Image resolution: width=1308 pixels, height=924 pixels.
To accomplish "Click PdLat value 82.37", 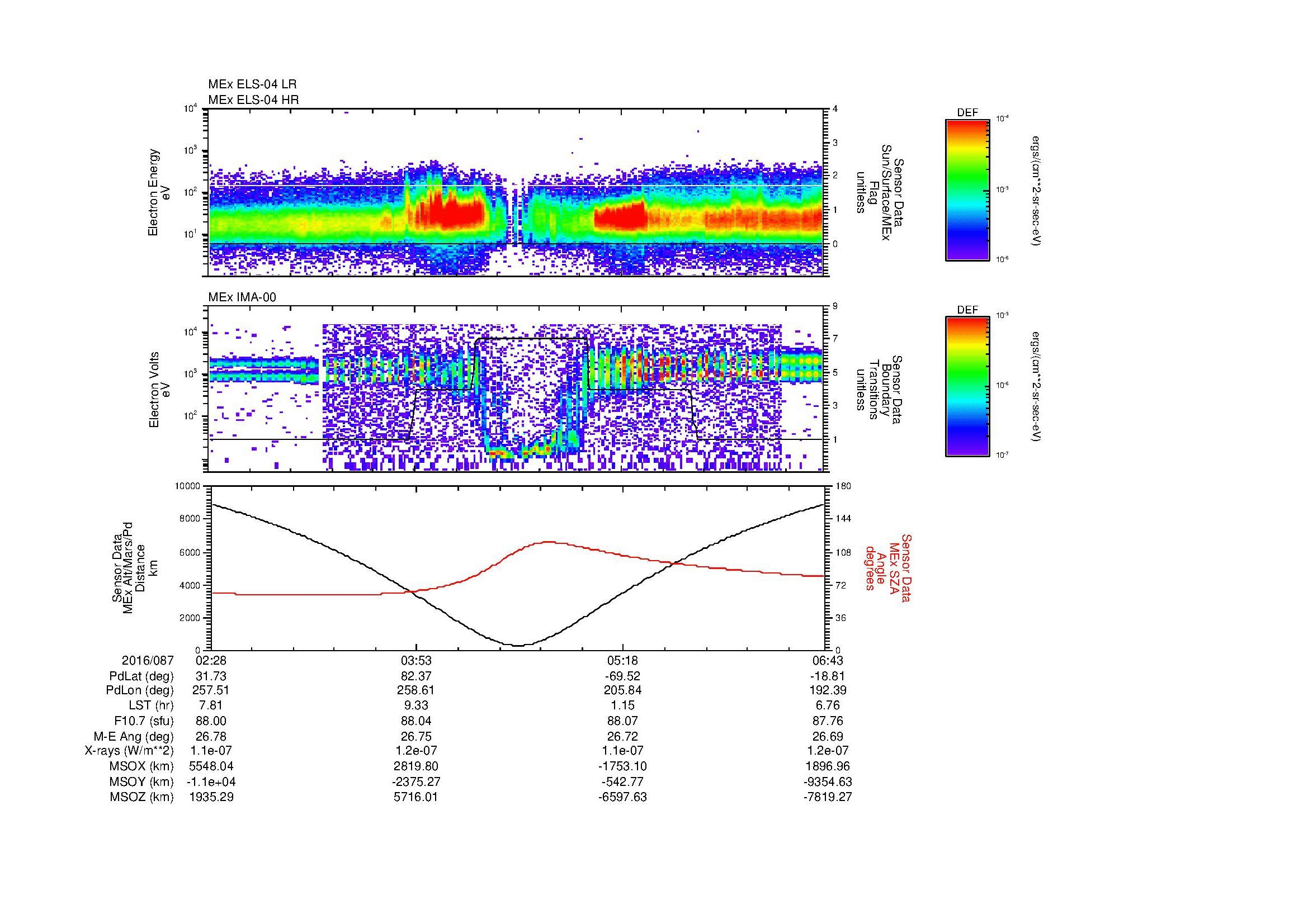I will point(417,676).
